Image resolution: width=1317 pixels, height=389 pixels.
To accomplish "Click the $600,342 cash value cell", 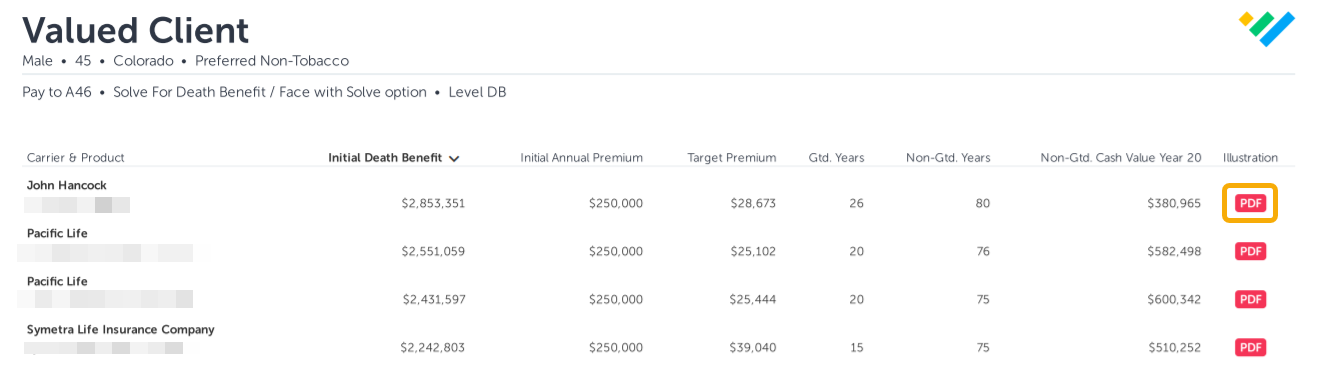I will [1174, 299].
